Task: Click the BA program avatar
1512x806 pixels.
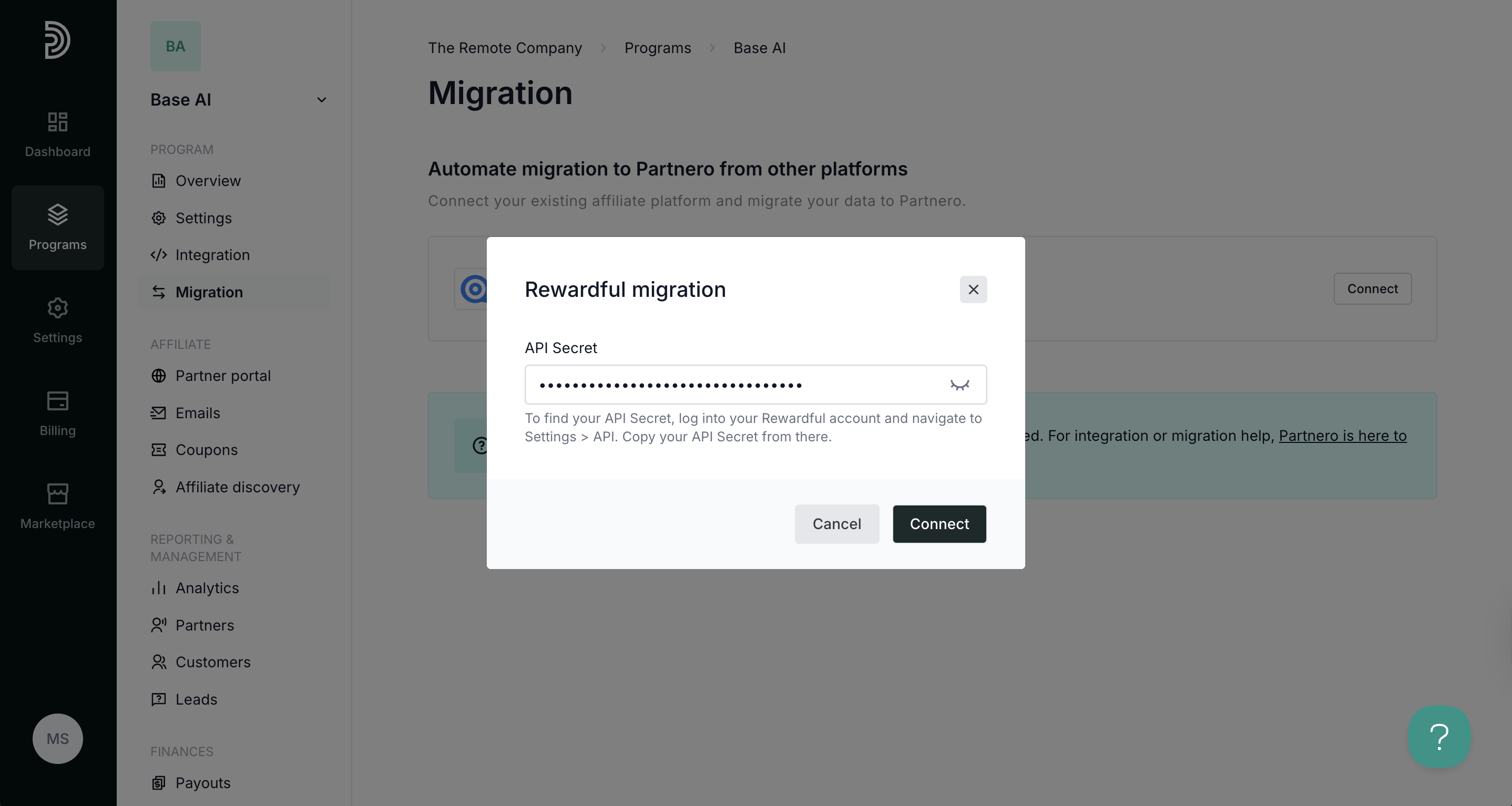Action: (x=175, y=46)
